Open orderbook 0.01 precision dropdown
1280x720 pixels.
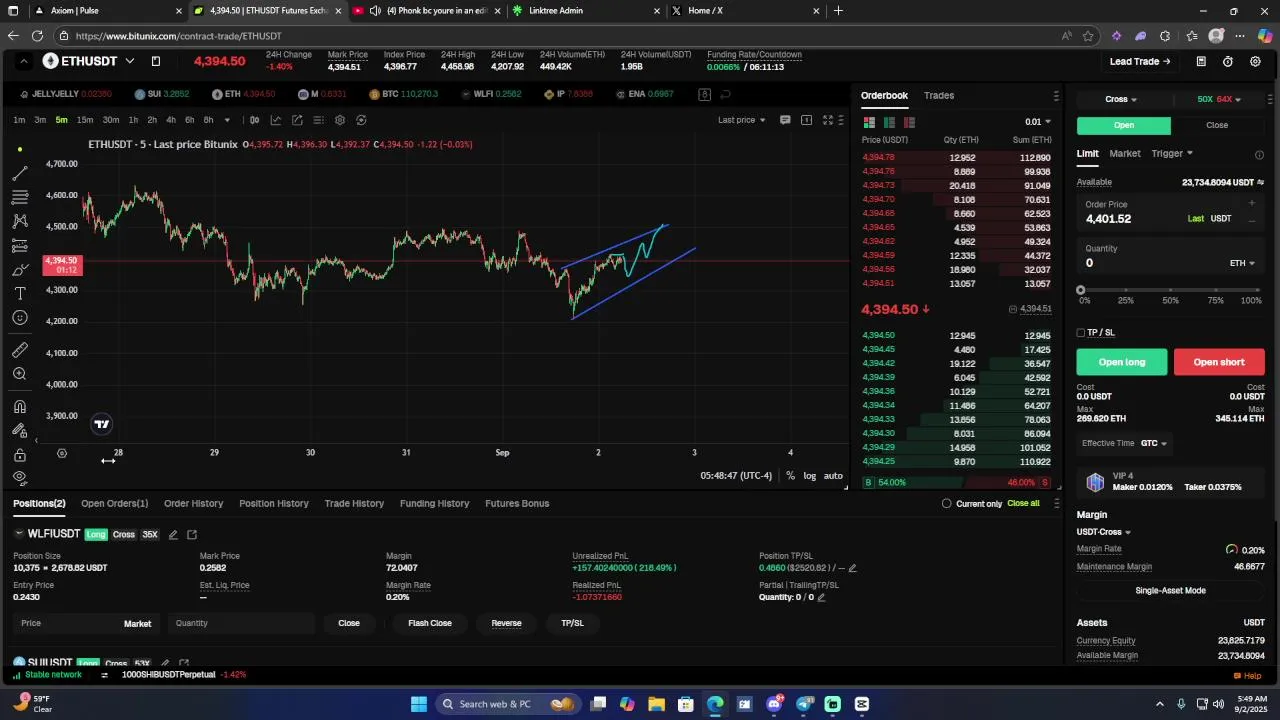click(x=1037, y=122)
